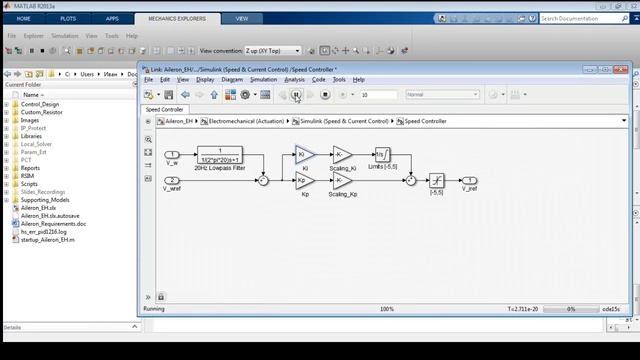640x360 pixels.
Task: Select the Ki gain block
Action: click(304, 155)
